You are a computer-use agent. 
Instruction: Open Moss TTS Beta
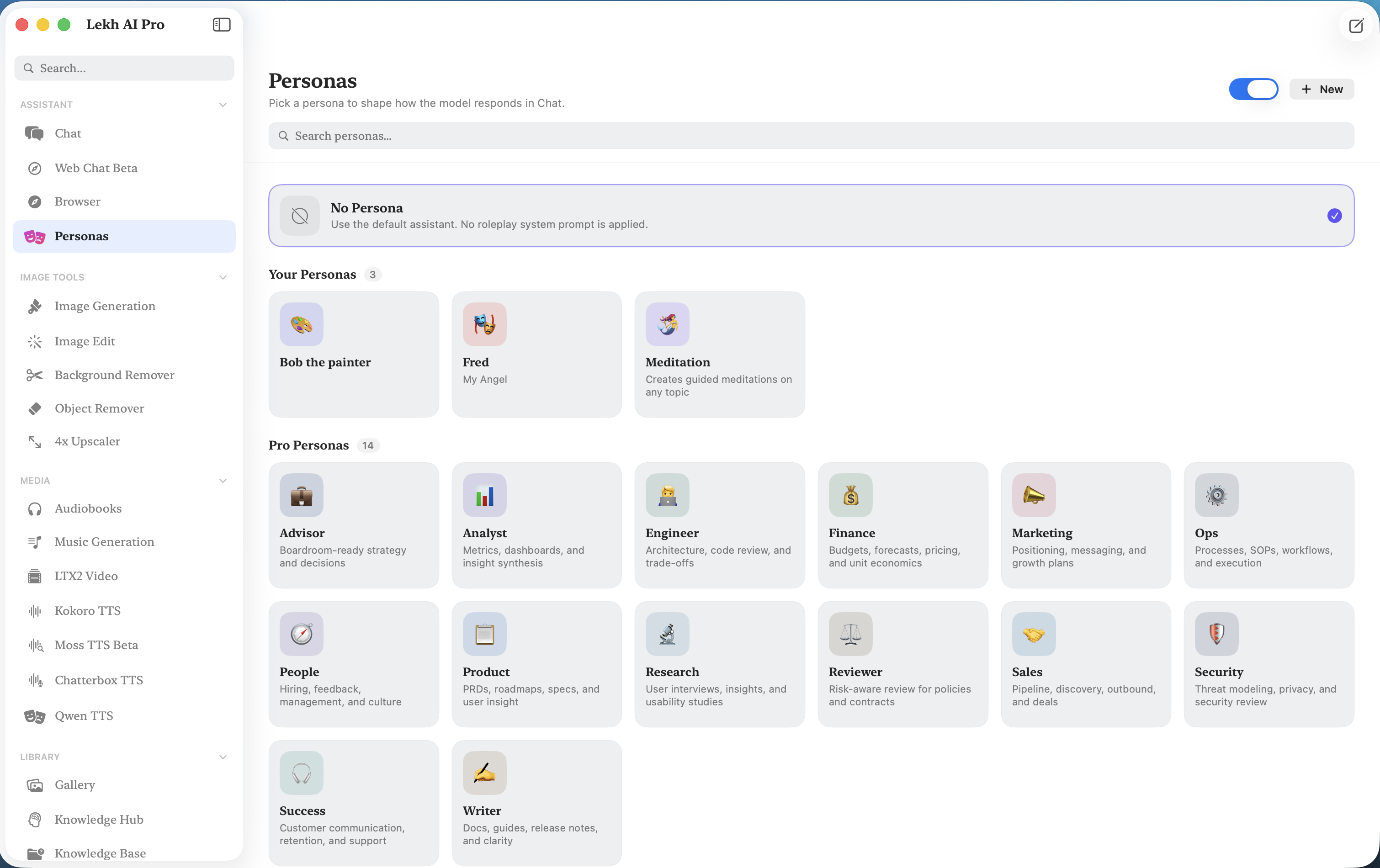point(124,645)
